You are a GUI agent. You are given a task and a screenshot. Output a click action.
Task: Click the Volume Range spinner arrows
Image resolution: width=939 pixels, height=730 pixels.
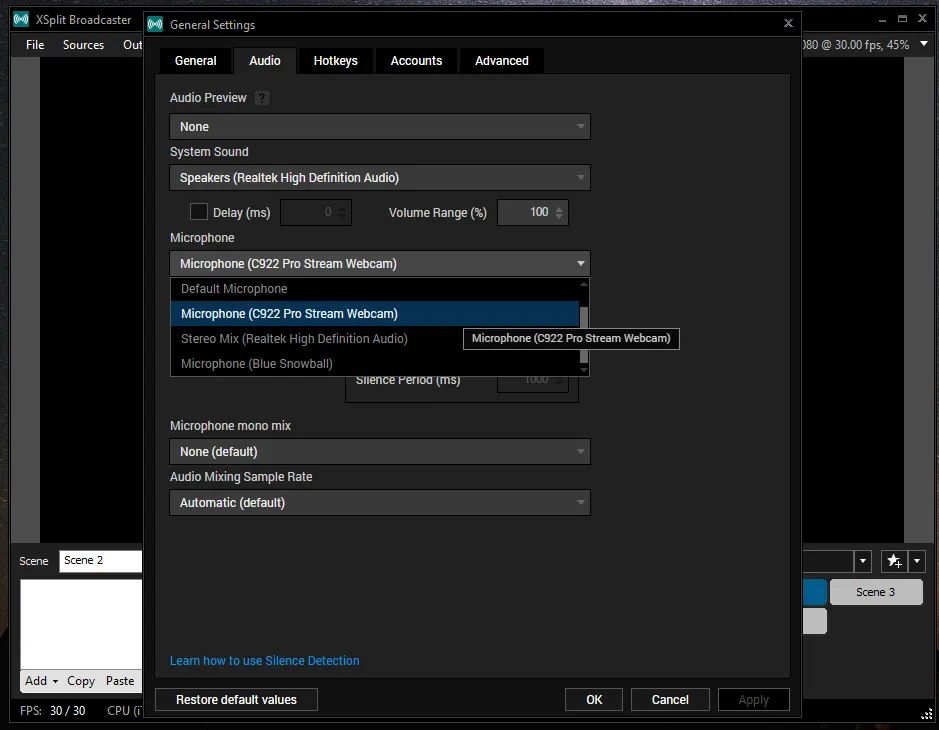(559, 212)
